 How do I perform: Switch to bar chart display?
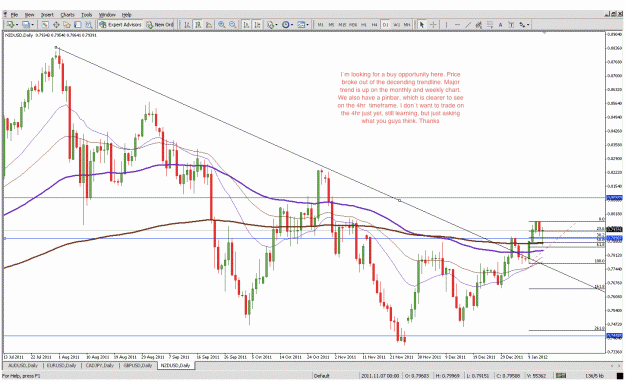click(187, 25)
